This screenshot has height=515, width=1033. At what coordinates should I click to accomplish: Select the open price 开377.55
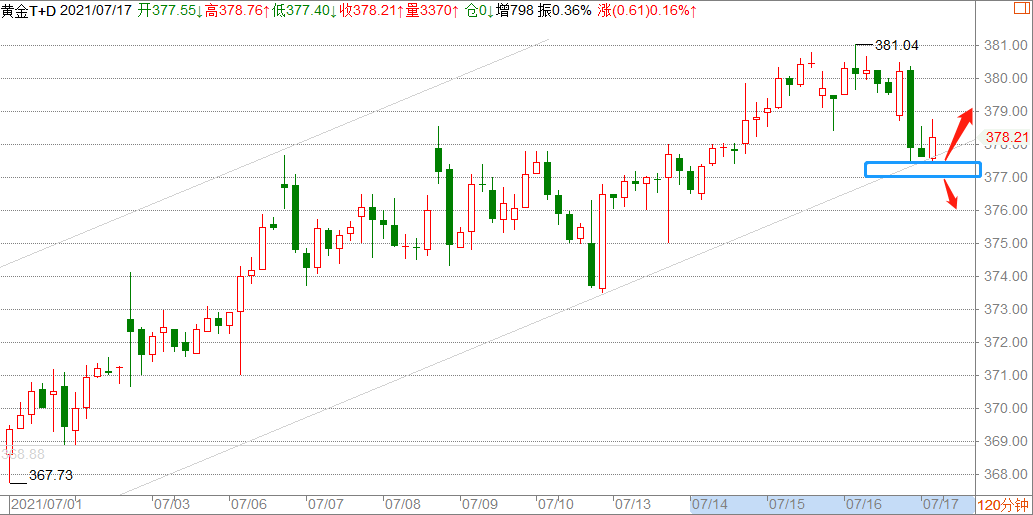click(x=169, y=10)
